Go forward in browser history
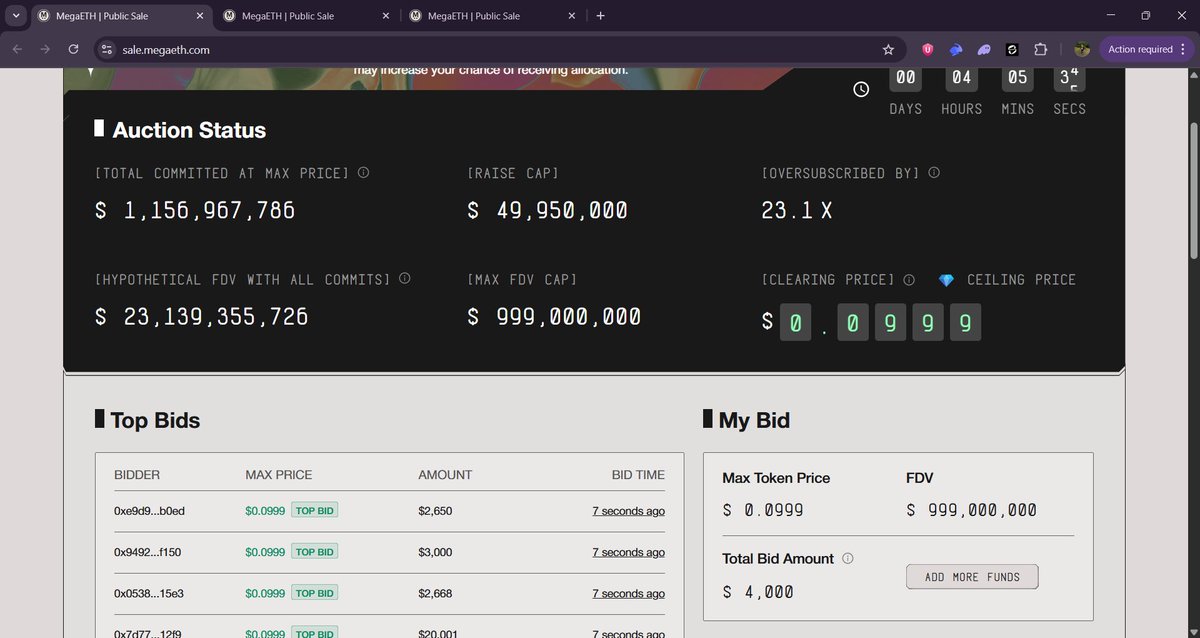Screen dimensions: 1200x638 click(45, 49)
